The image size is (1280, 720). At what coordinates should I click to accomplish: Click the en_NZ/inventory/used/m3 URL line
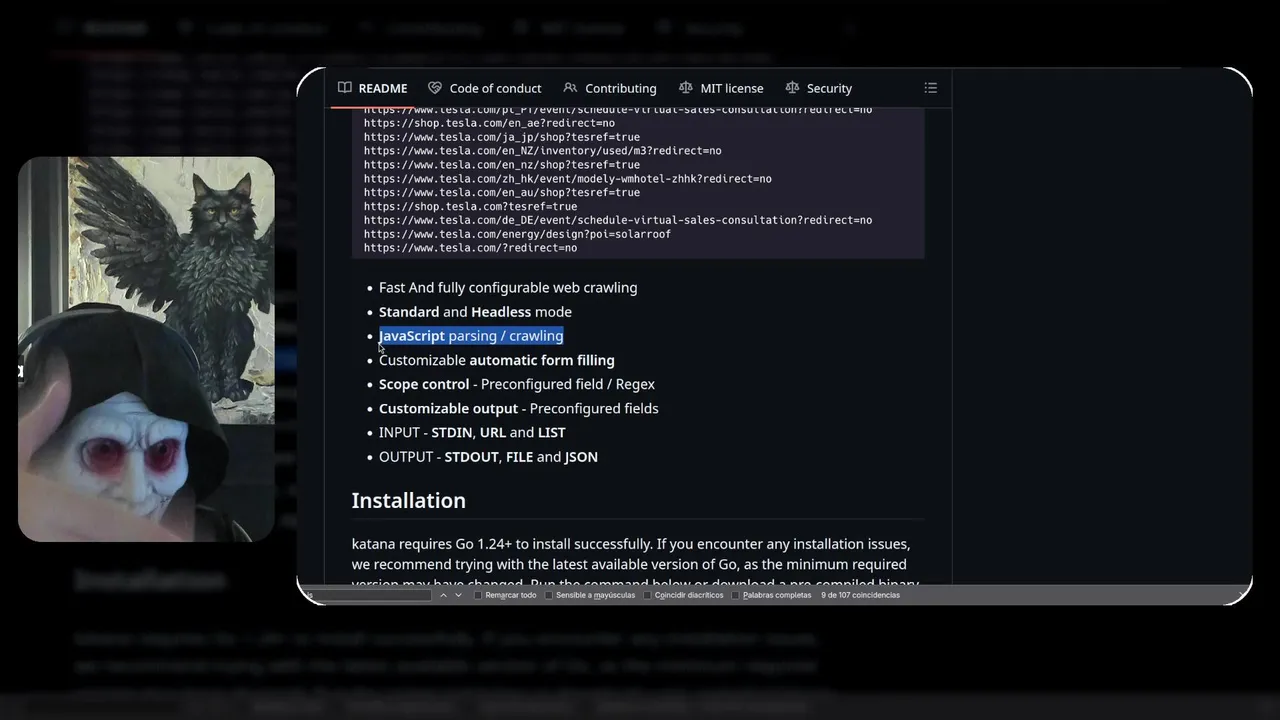coord(543,151)
